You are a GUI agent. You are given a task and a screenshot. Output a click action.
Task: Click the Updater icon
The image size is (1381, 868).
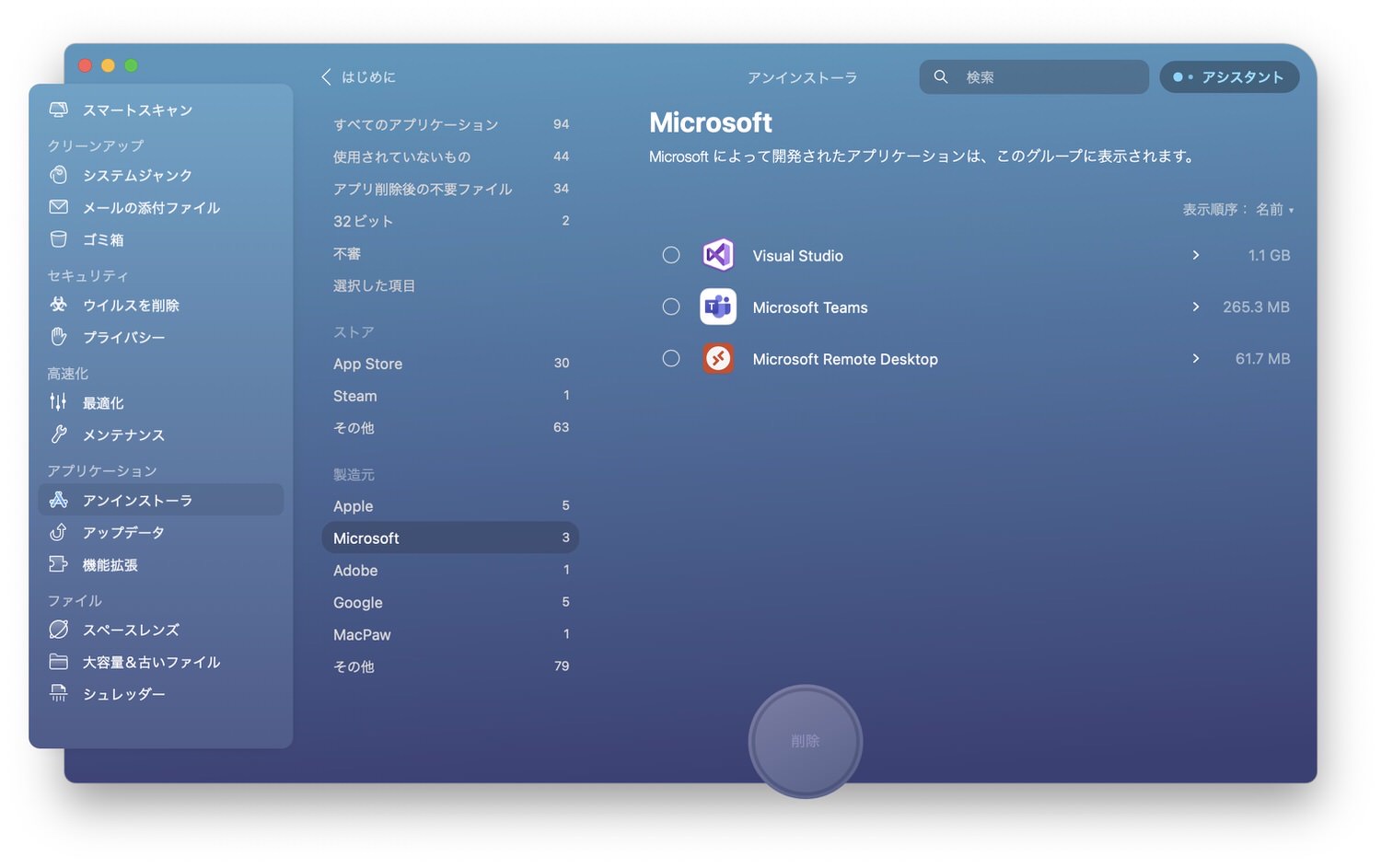tap(58, 532)
